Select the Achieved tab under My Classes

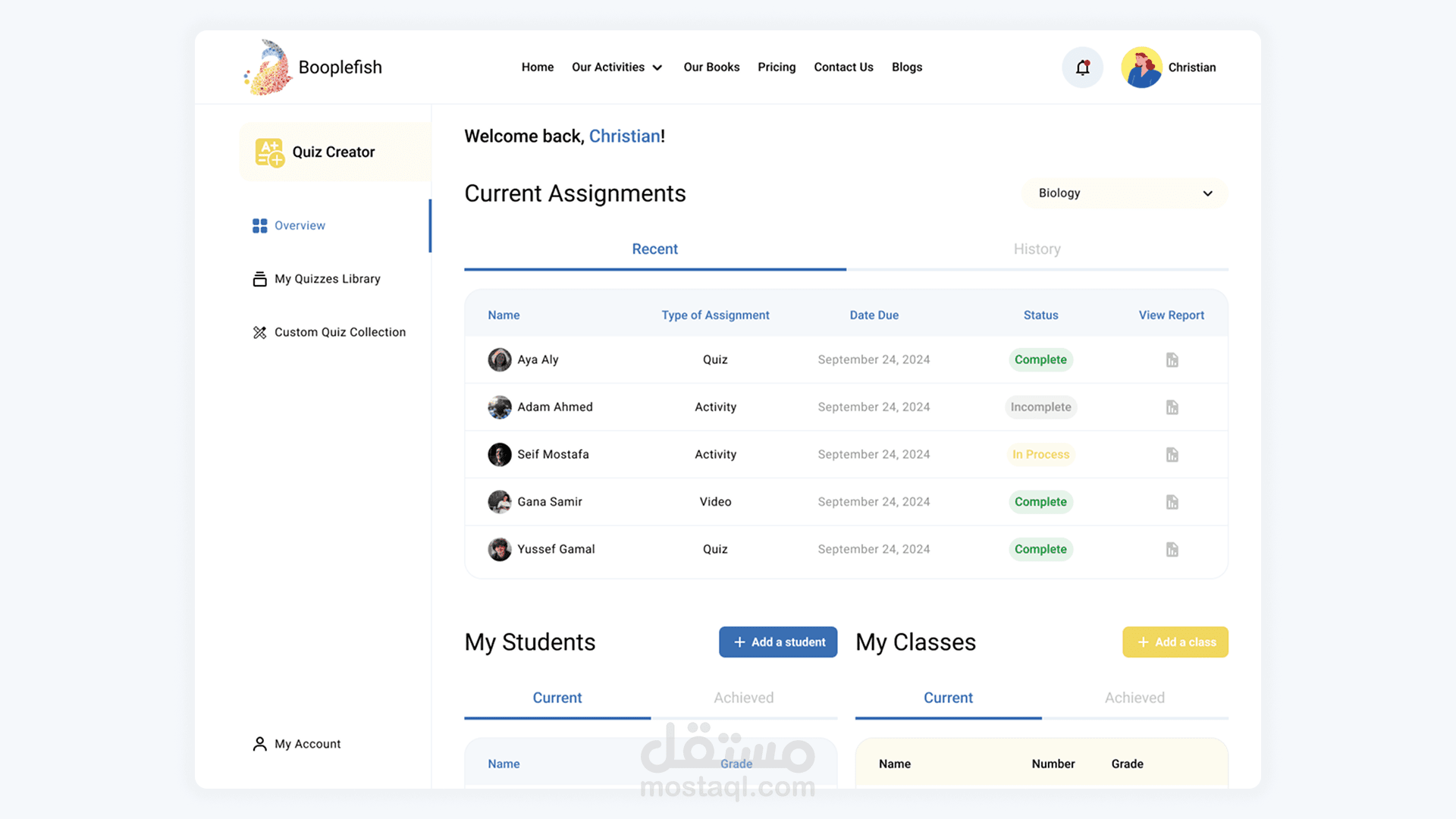pos(1134,698)
